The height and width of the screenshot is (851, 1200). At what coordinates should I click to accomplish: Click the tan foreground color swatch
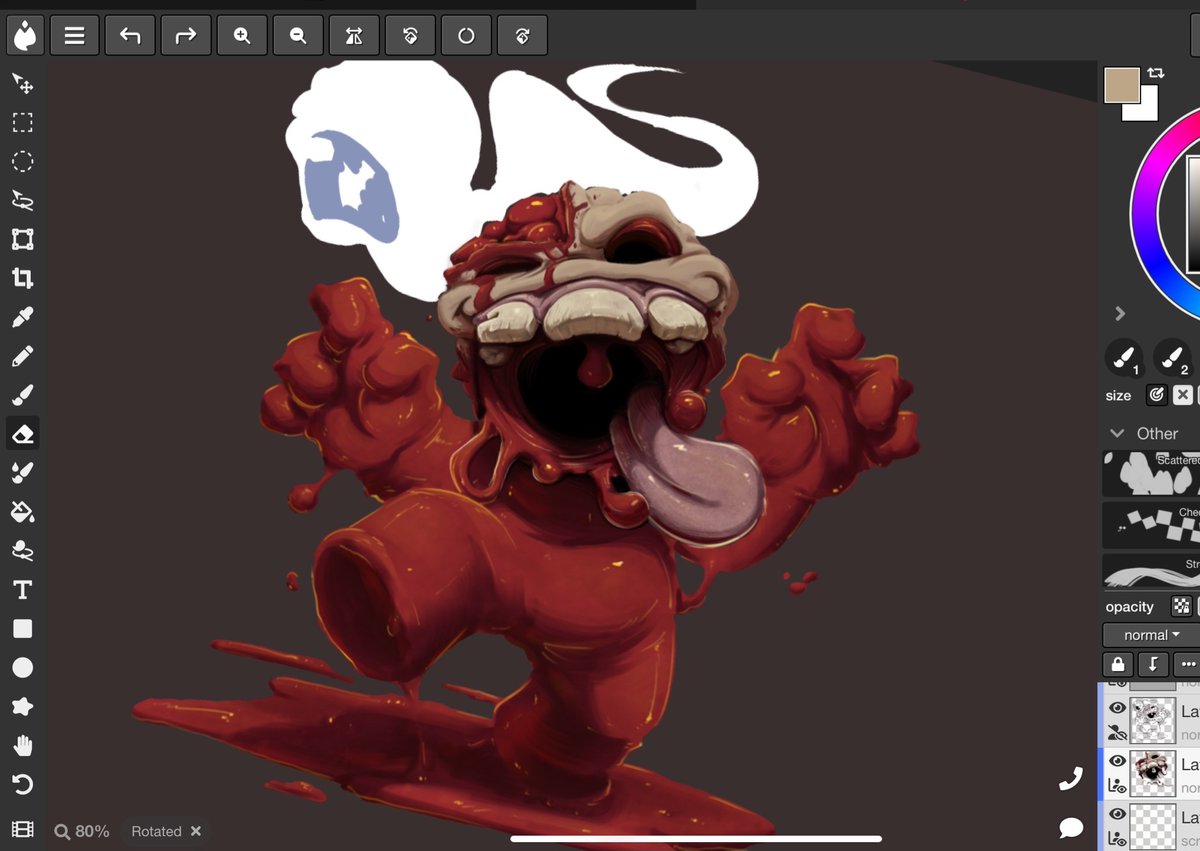[1121, 84]
